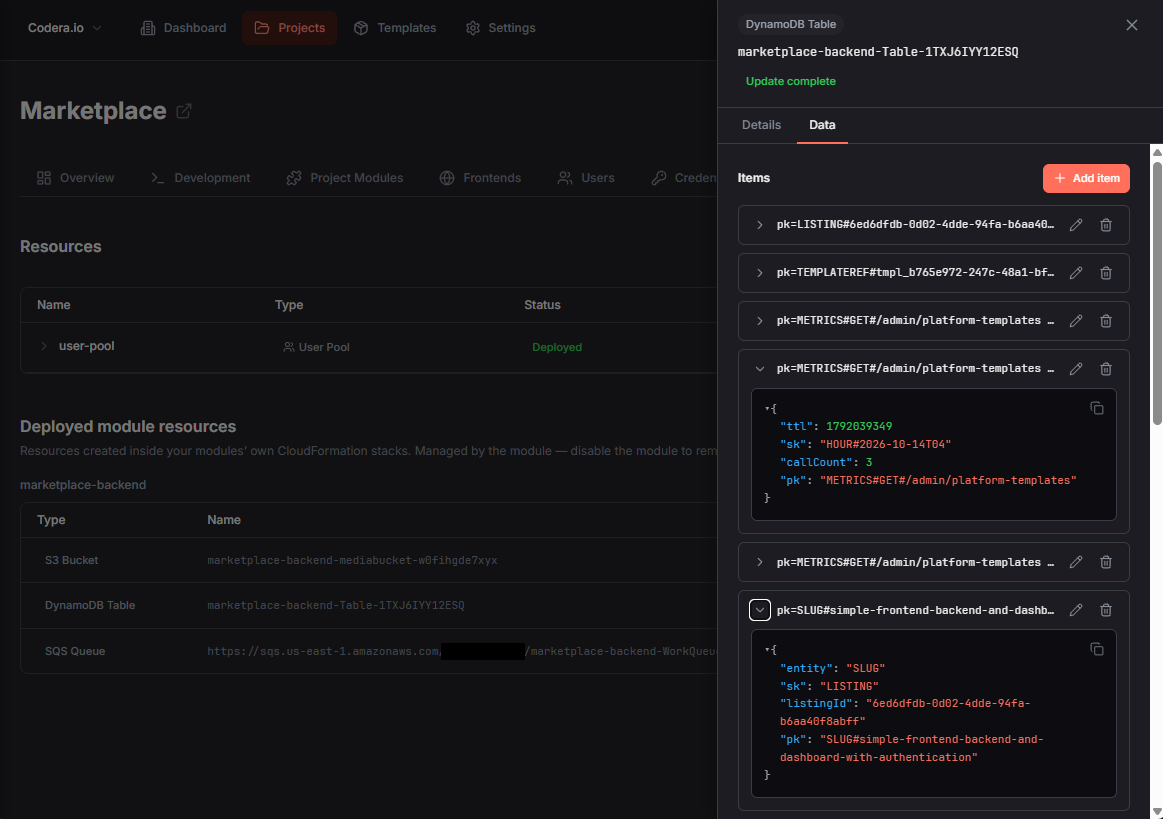Viewport: 1163px width, 819px height.
Task: Select the marketplace-backend-mediabucket-w0fihgde7xyx name
Action: 352,561
